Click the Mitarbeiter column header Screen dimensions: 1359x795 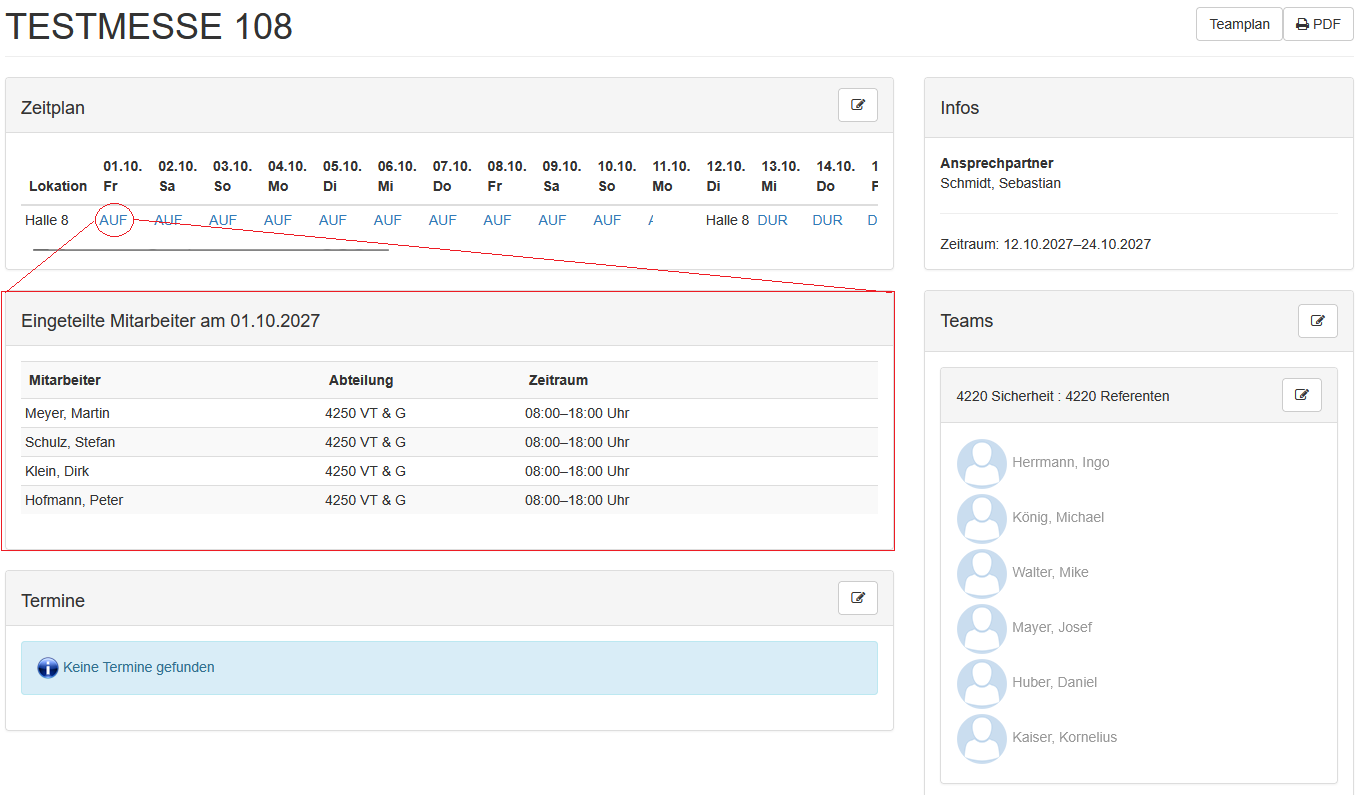pyautogui.click(x=65, y=380)
